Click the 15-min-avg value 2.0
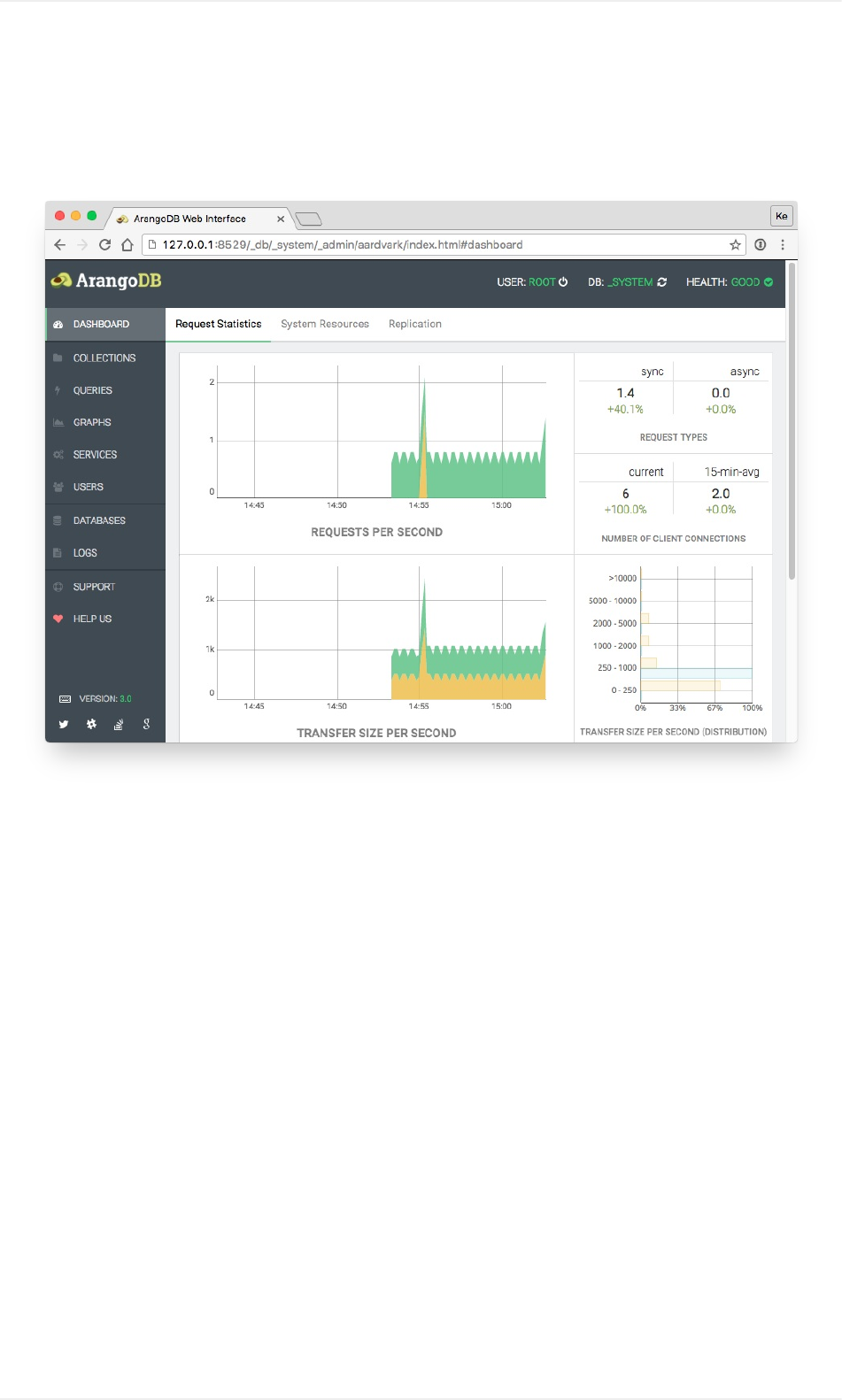This screenshot has height=1400, width=842. (x=721, y=494)
